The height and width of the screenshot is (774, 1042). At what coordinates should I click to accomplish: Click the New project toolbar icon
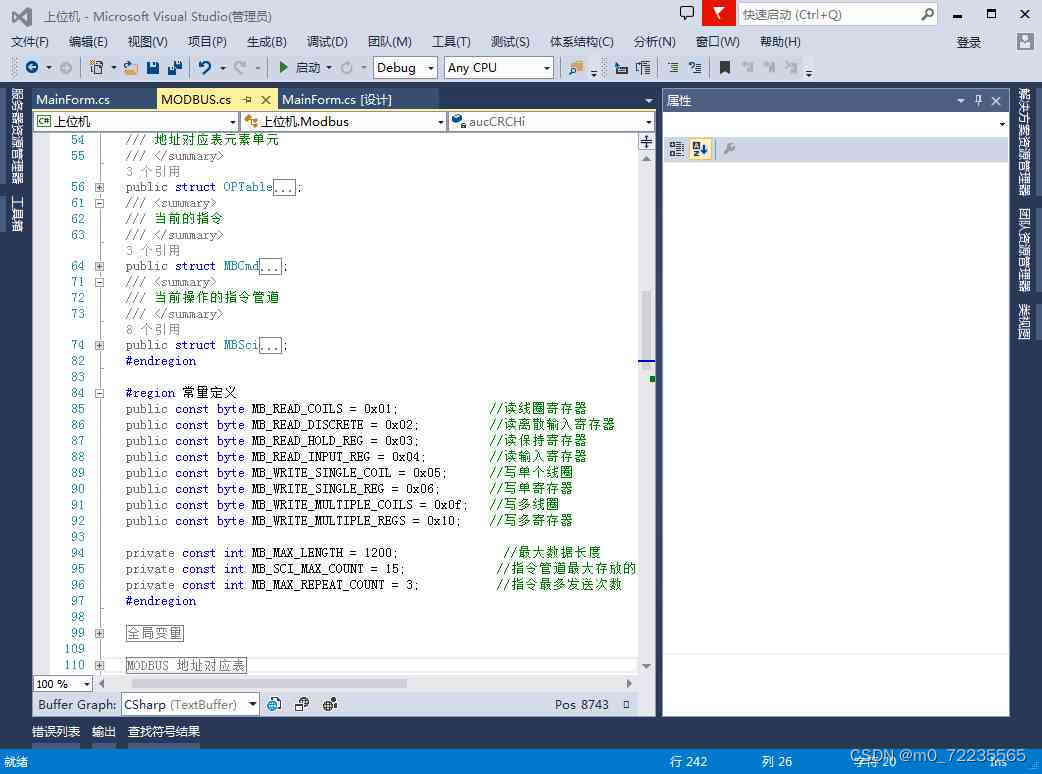pos(96,67)
